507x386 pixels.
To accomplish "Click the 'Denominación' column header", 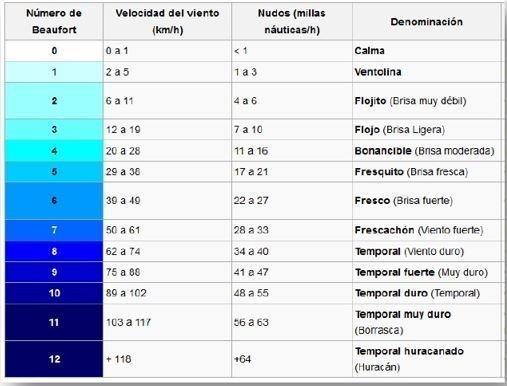I will (427, 21).
